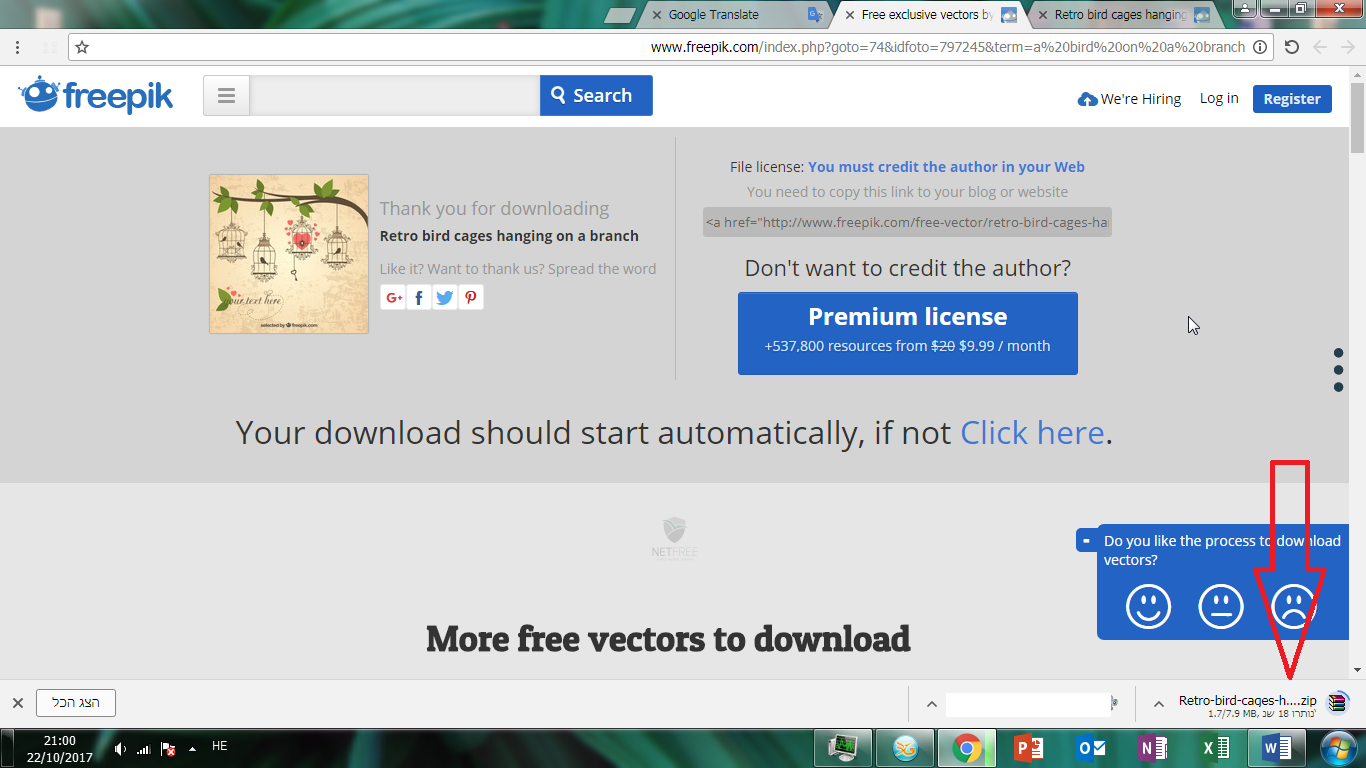Click the Premium license button
Viewport: 1366px width, 768px height.
(908, 333)
